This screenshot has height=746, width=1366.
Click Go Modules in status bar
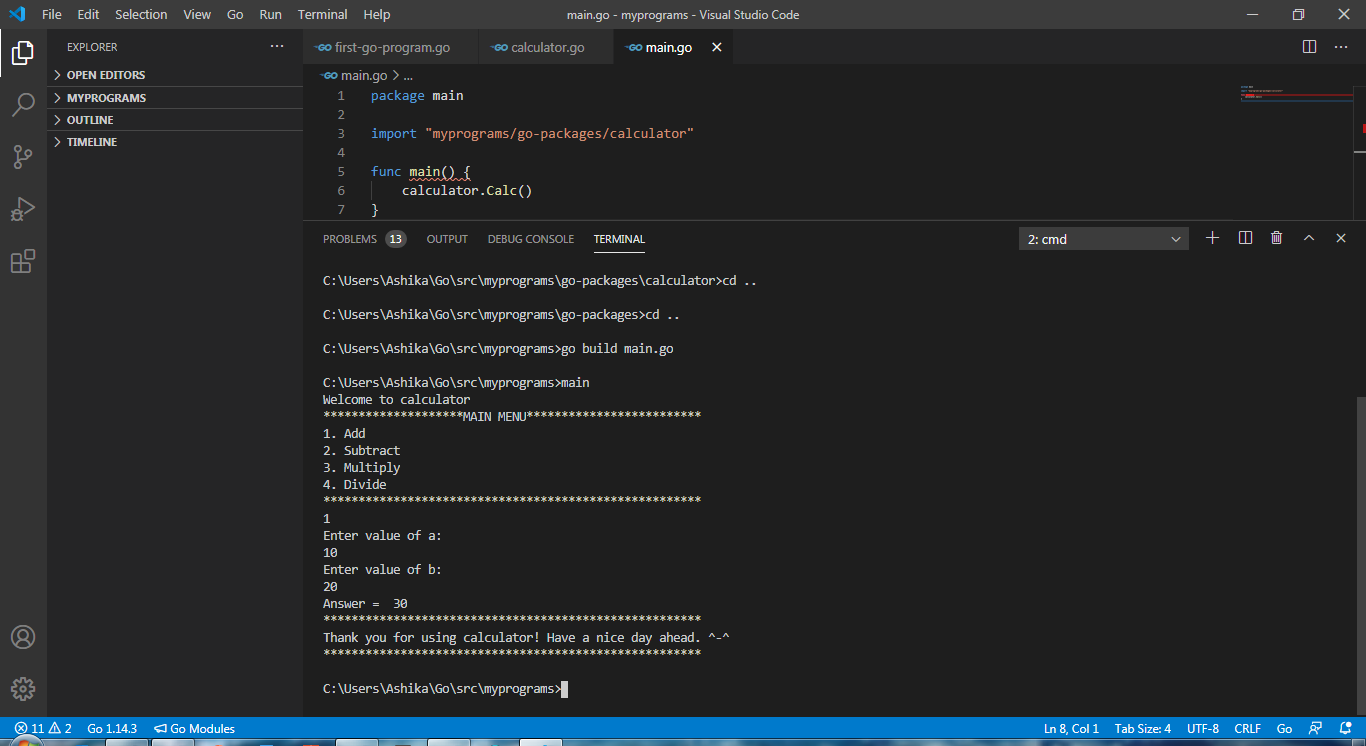(194, 729)
